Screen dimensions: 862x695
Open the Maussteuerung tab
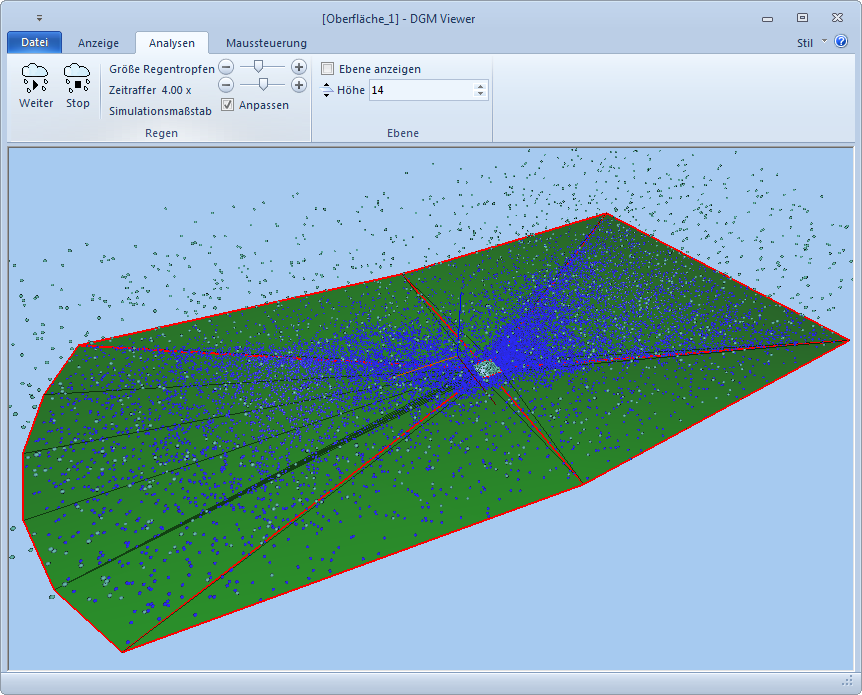(x=266, y=43)
